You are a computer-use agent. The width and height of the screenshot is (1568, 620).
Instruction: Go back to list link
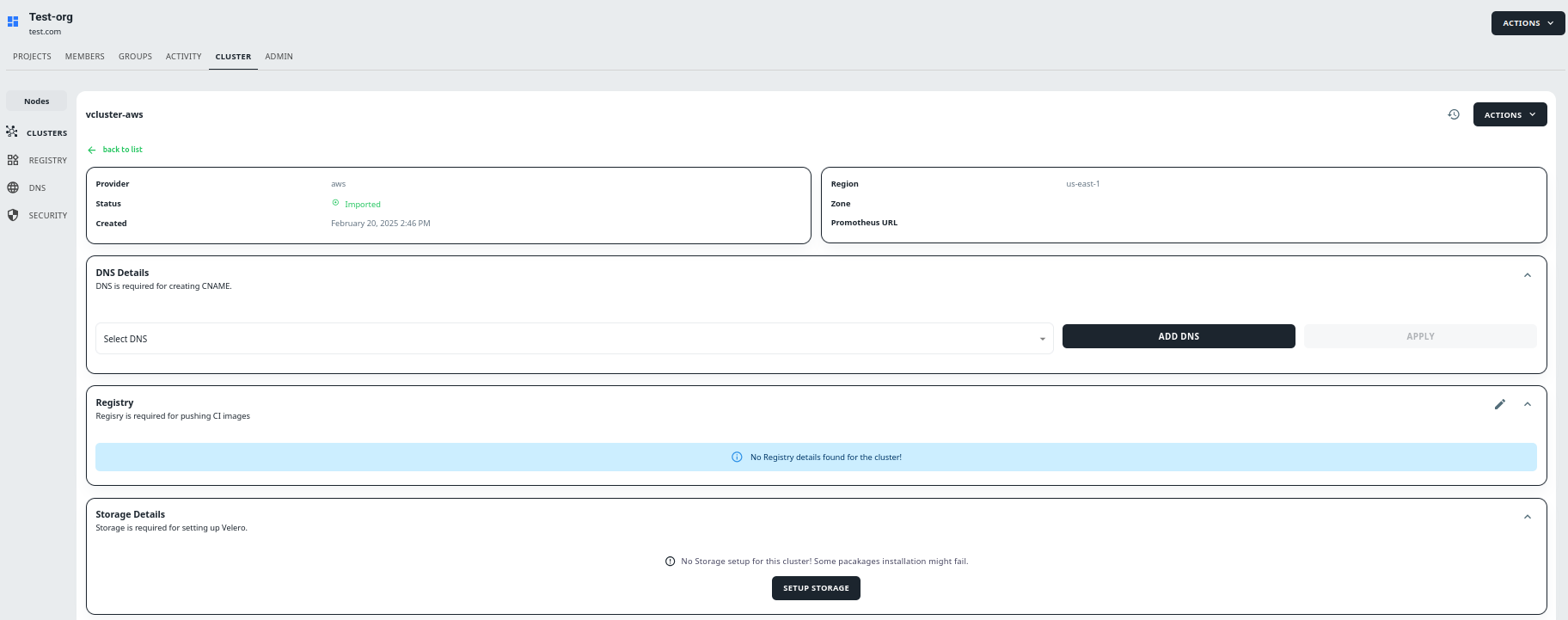tap(123, 150)
